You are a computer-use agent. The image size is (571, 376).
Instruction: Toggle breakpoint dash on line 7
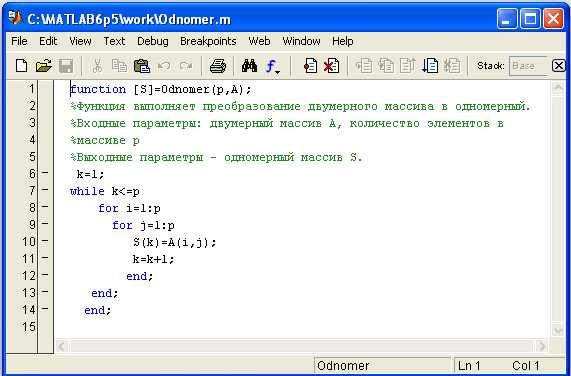pos(45,190)
